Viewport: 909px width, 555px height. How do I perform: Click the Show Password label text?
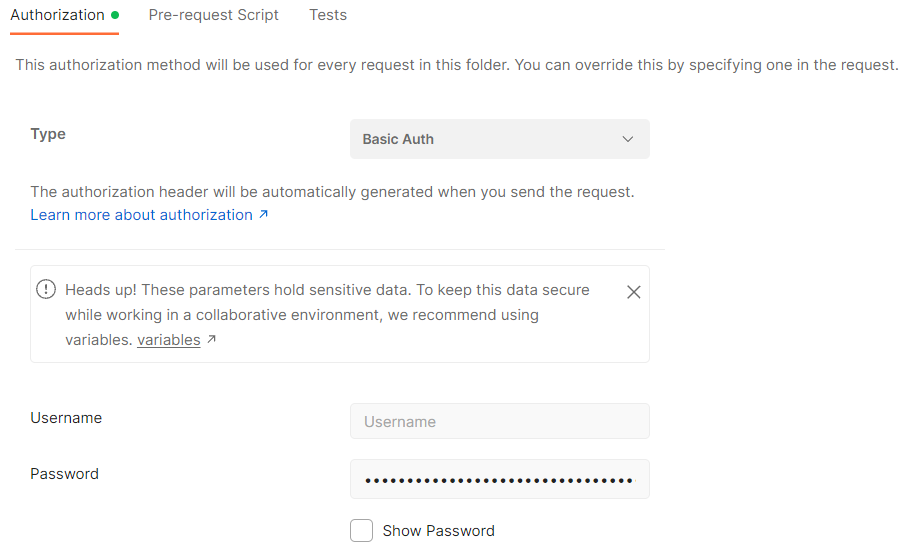438,531
